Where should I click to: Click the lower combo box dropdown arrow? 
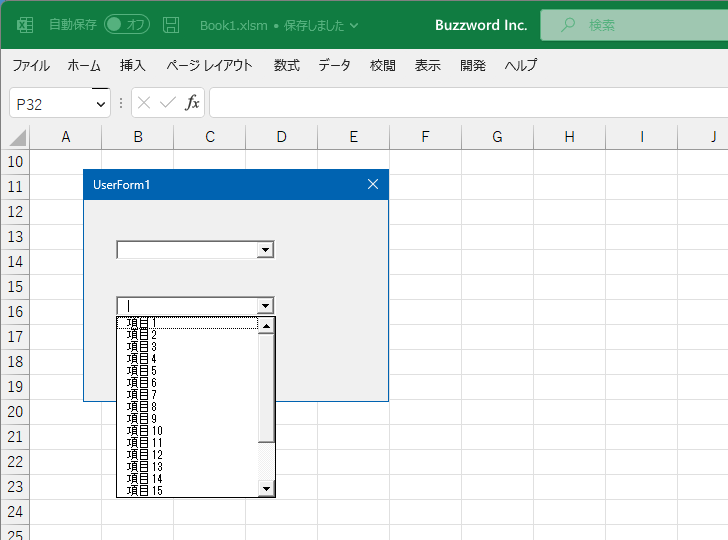coord(265,306)
